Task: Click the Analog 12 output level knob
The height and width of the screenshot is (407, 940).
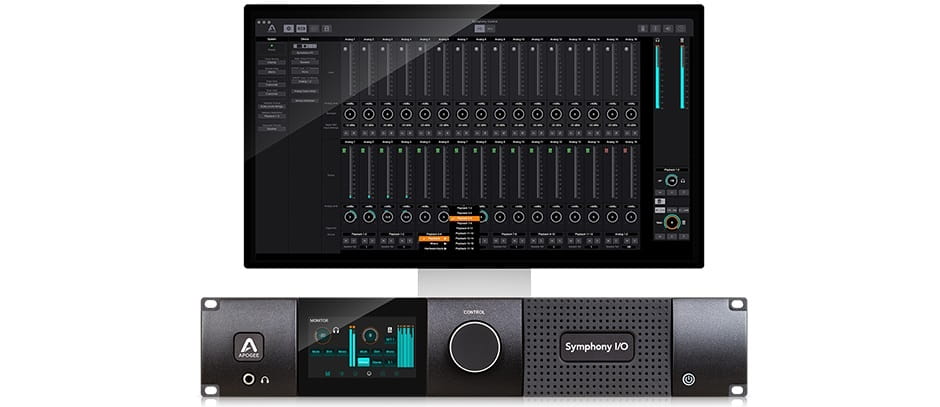Action: coord(556,216)
